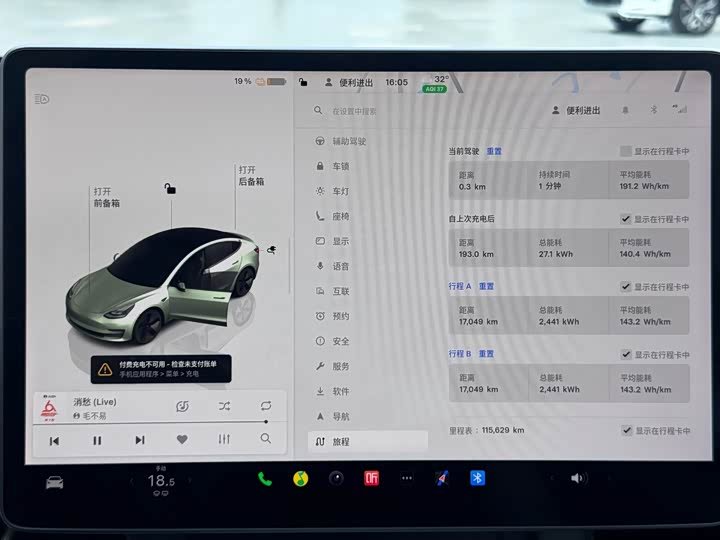Reset 行程 B with 重置 link
720x540 pixels.
(486, 354)
